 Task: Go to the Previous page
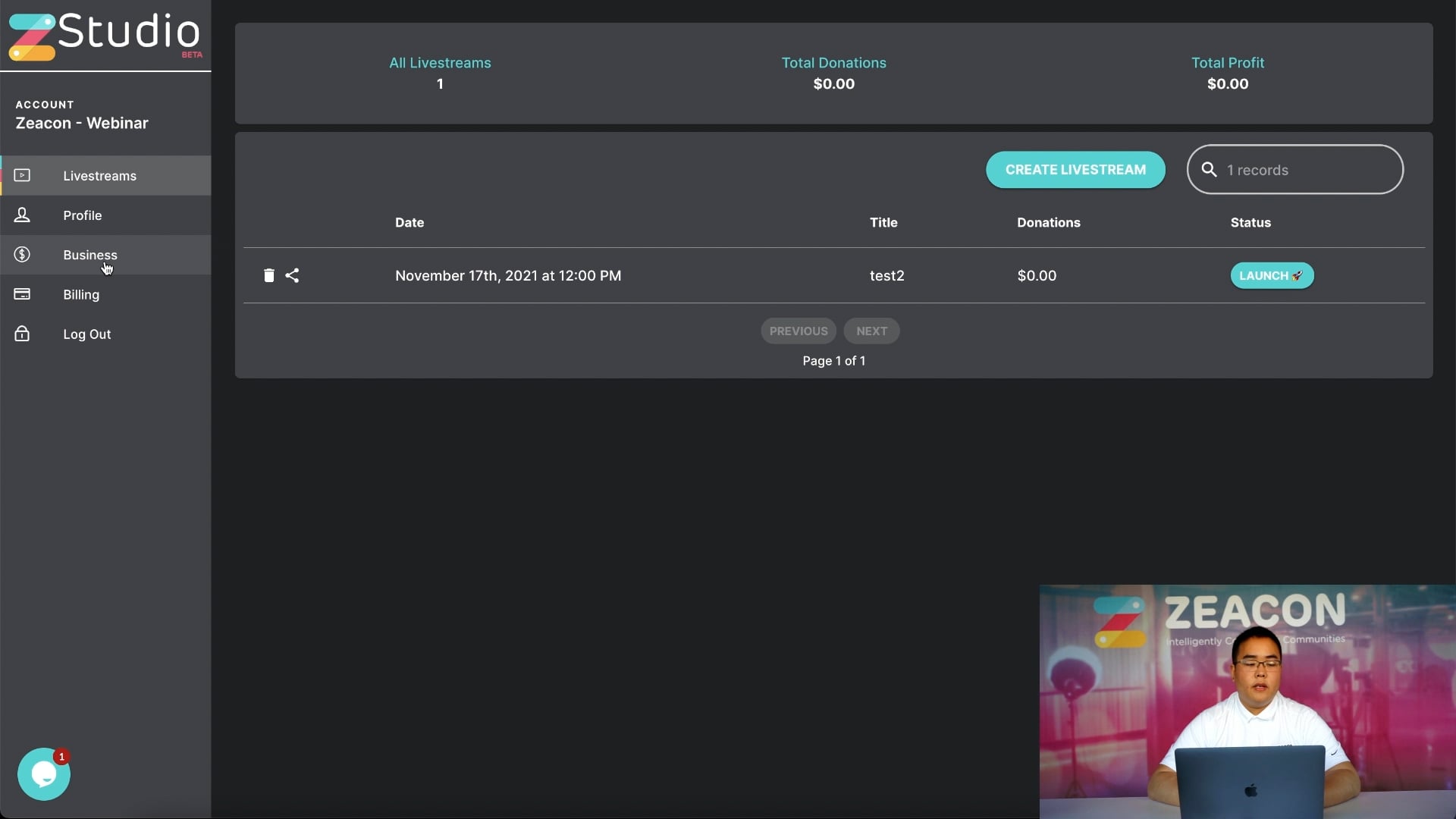[x=799, y=331]
